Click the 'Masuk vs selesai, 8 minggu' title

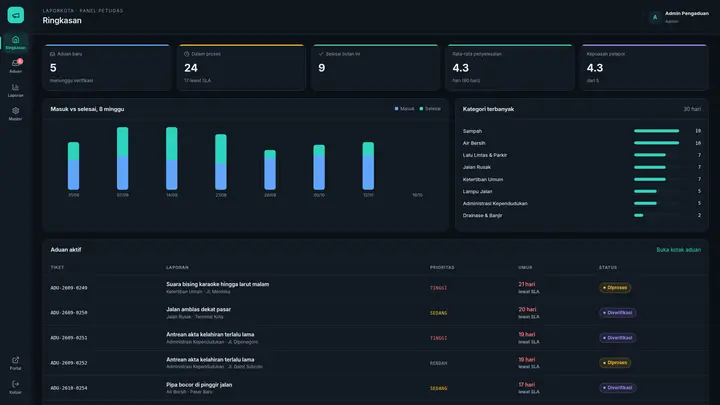[87, 109]
